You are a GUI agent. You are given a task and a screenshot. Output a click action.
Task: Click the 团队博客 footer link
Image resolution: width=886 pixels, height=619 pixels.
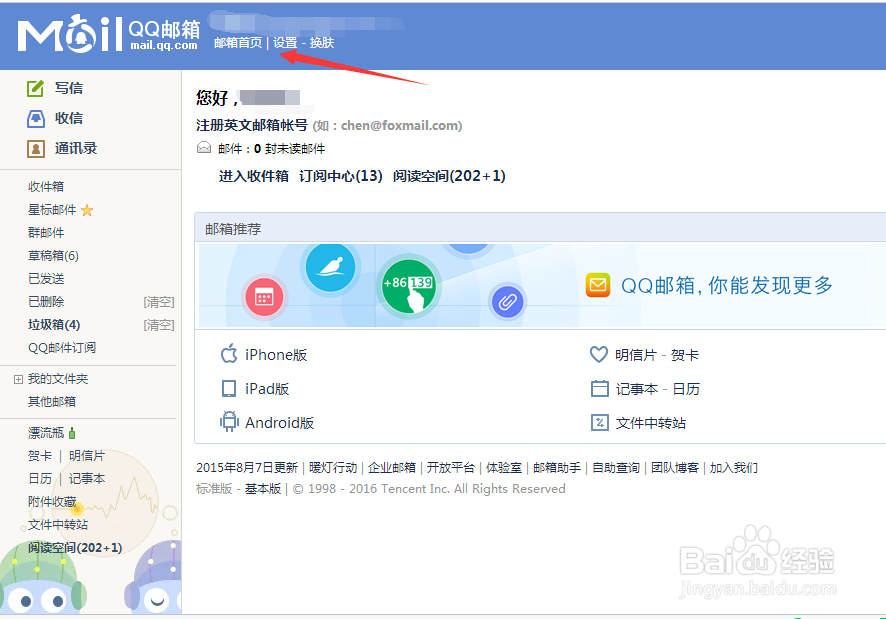(675, 468)
